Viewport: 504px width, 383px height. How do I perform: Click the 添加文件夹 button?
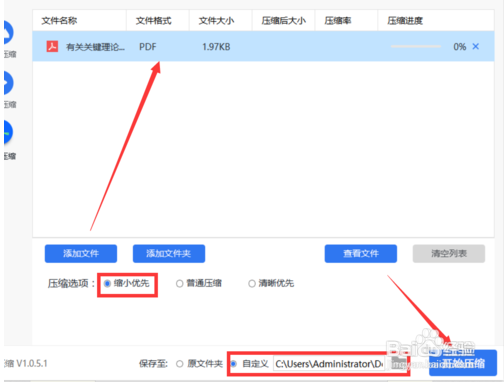(x=169, y=254)
